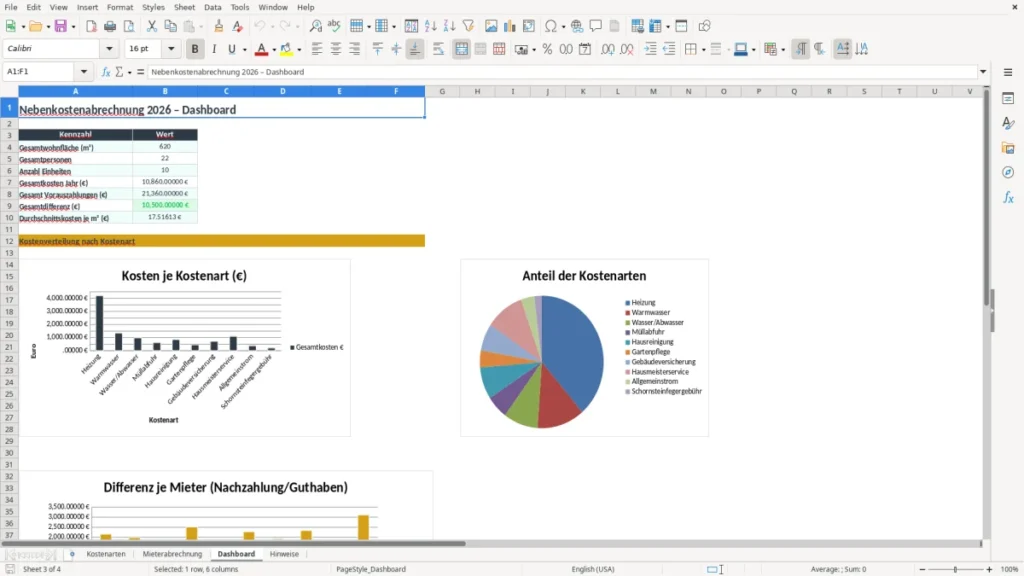Switch to the Mieterabrechnung sheet tab

[x=172, y=554]
